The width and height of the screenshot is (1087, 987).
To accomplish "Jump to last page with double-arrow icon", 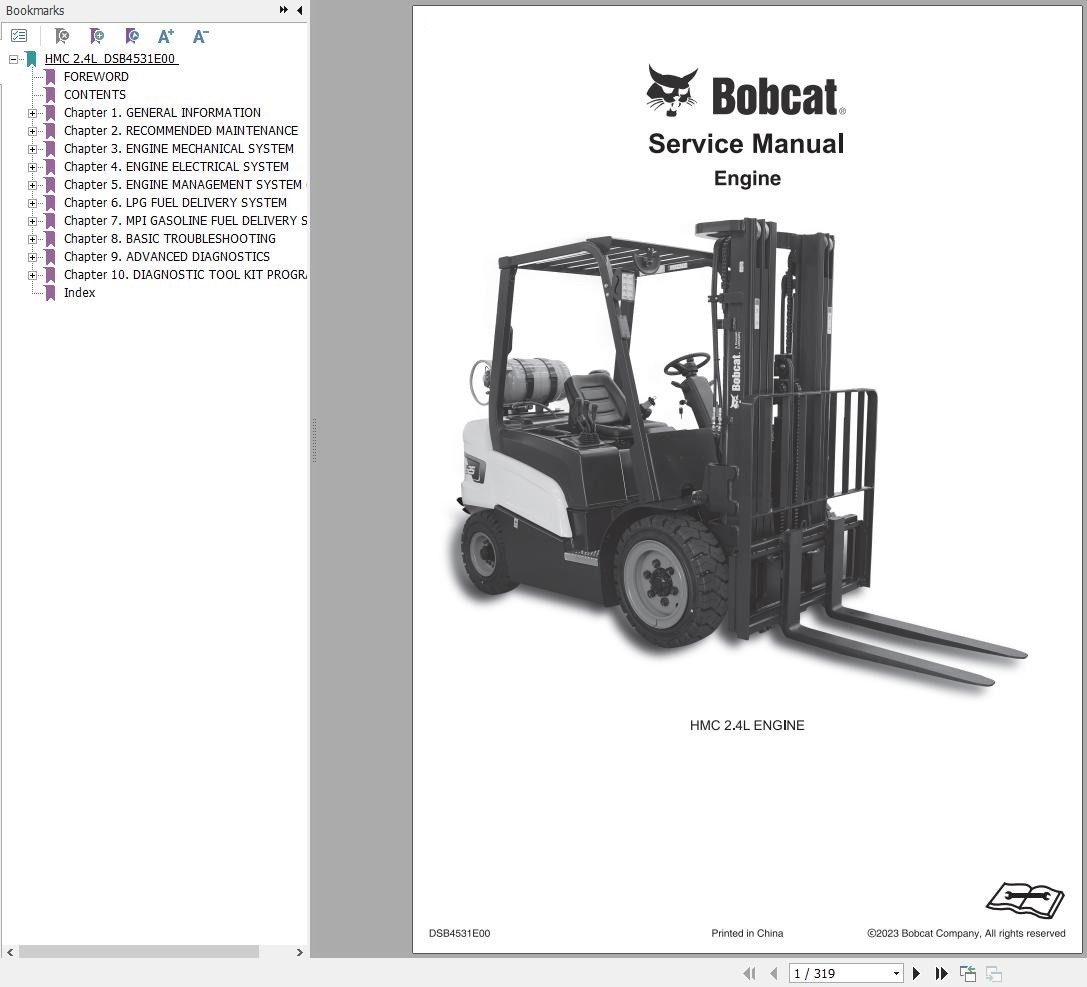I will [941, 973].
